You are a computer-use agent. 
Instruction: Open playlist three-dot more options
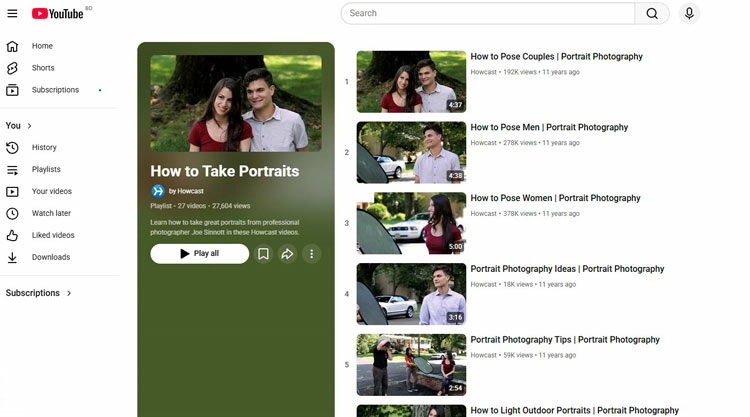311,254
